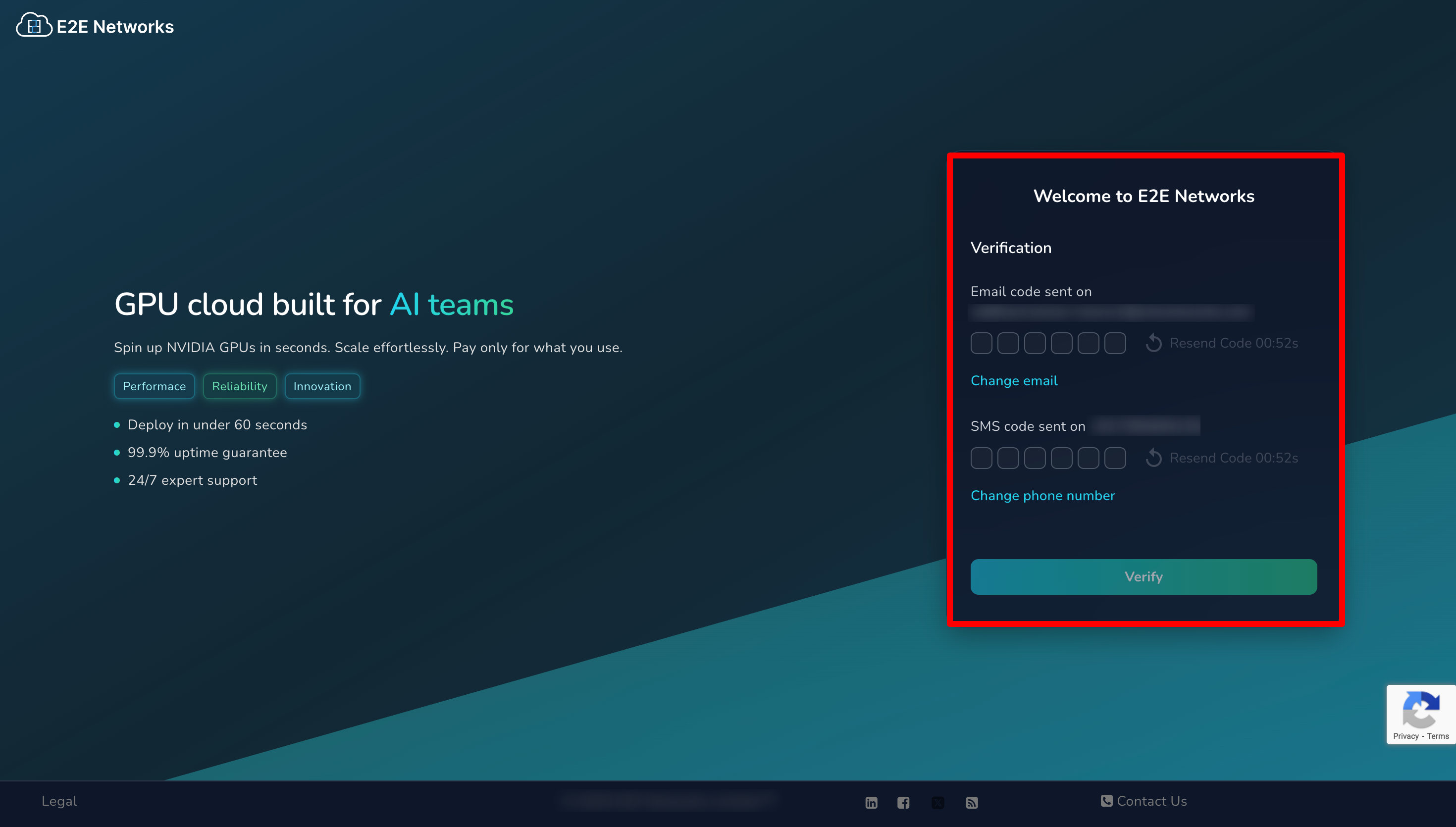Focus the first SMS code digit box
Image resolution: width=1456 pixels, height=827 pixels.
pyautogui.click(x=981, y=458)
